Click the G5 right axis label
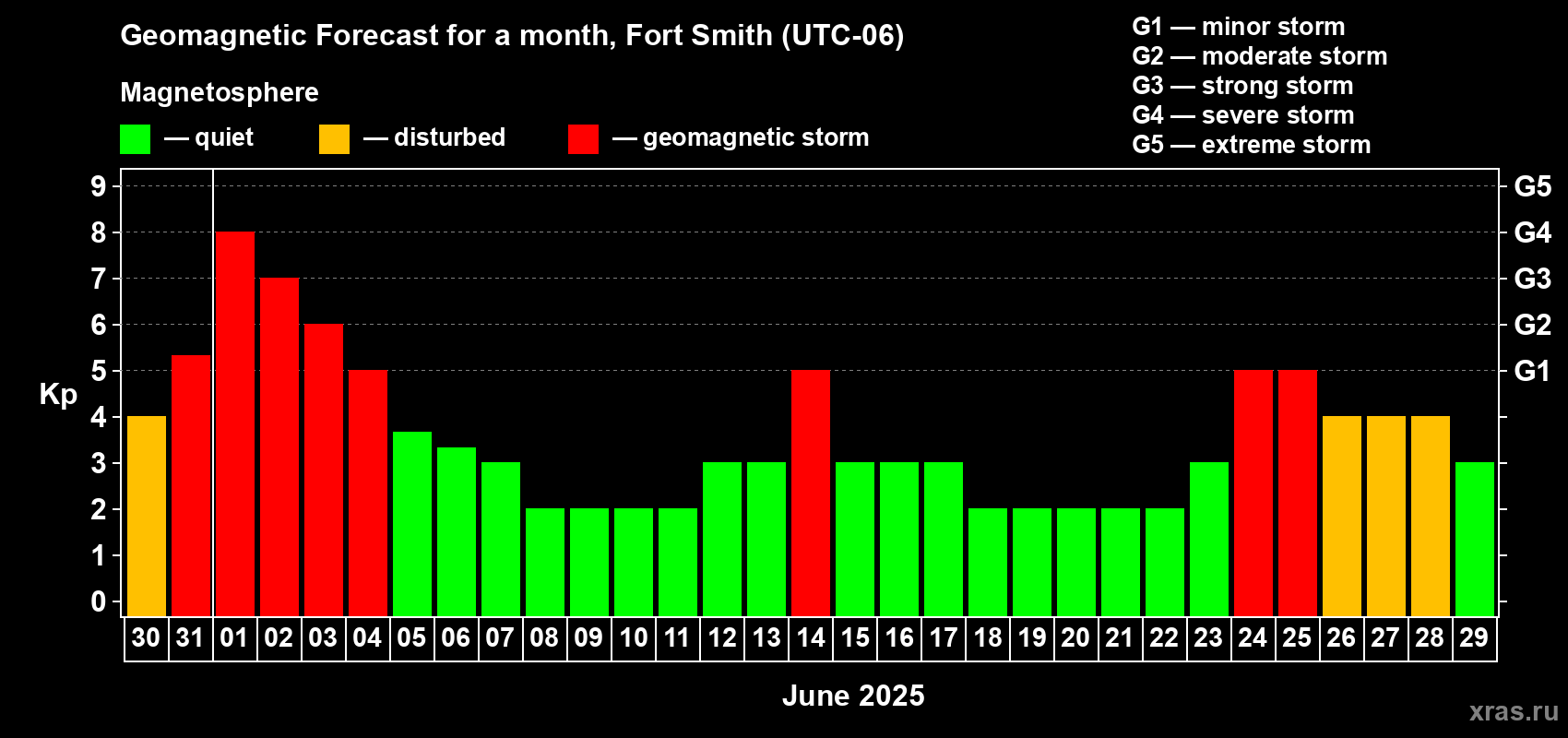This screenshot has width=1568, height=738. 1532,186
